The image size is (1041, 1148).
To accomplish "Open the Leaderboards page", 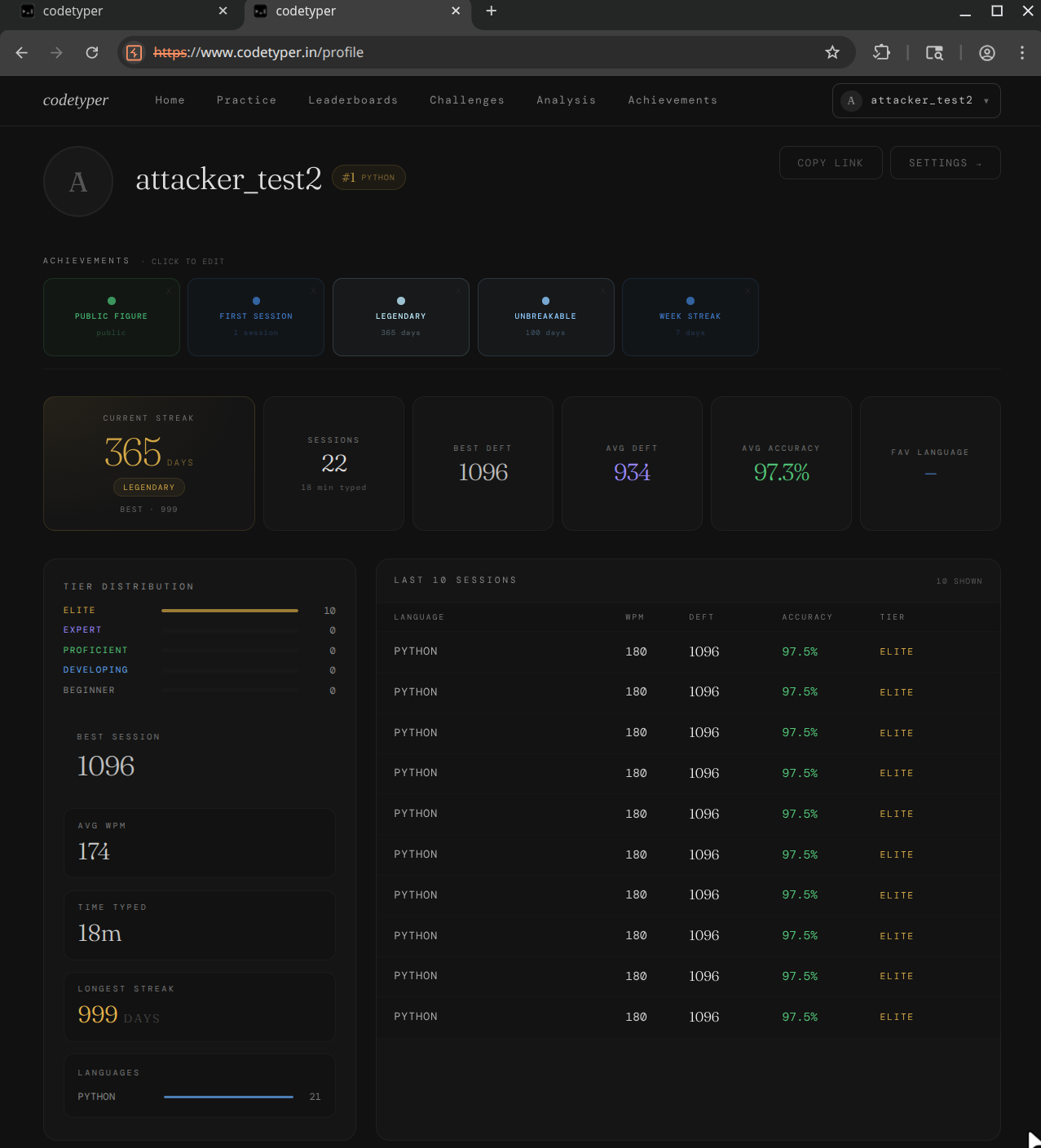I will pos(353,100).
